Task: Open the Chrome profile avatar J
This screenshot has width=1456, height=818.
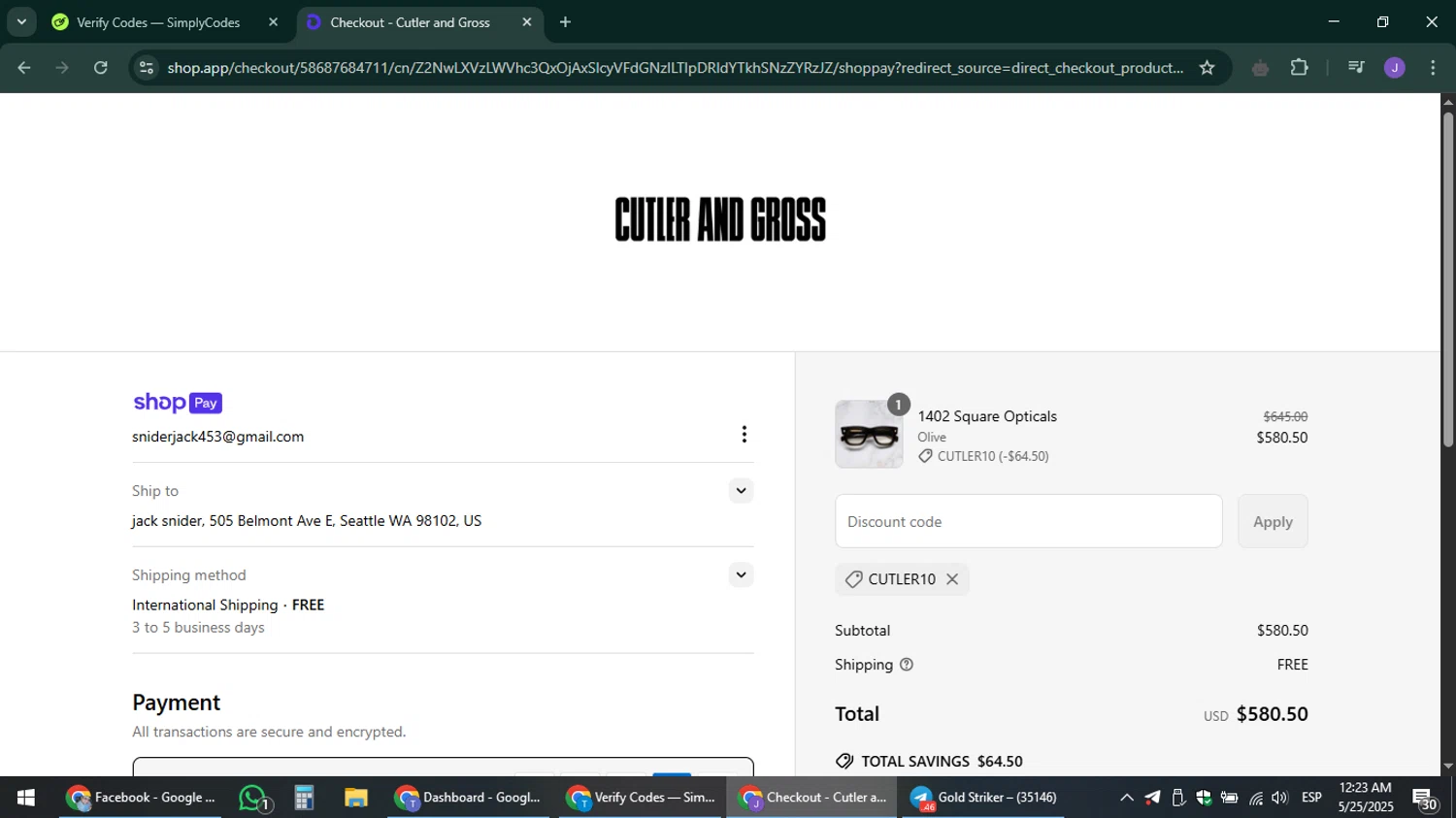Action: (x=1395, y=68)
